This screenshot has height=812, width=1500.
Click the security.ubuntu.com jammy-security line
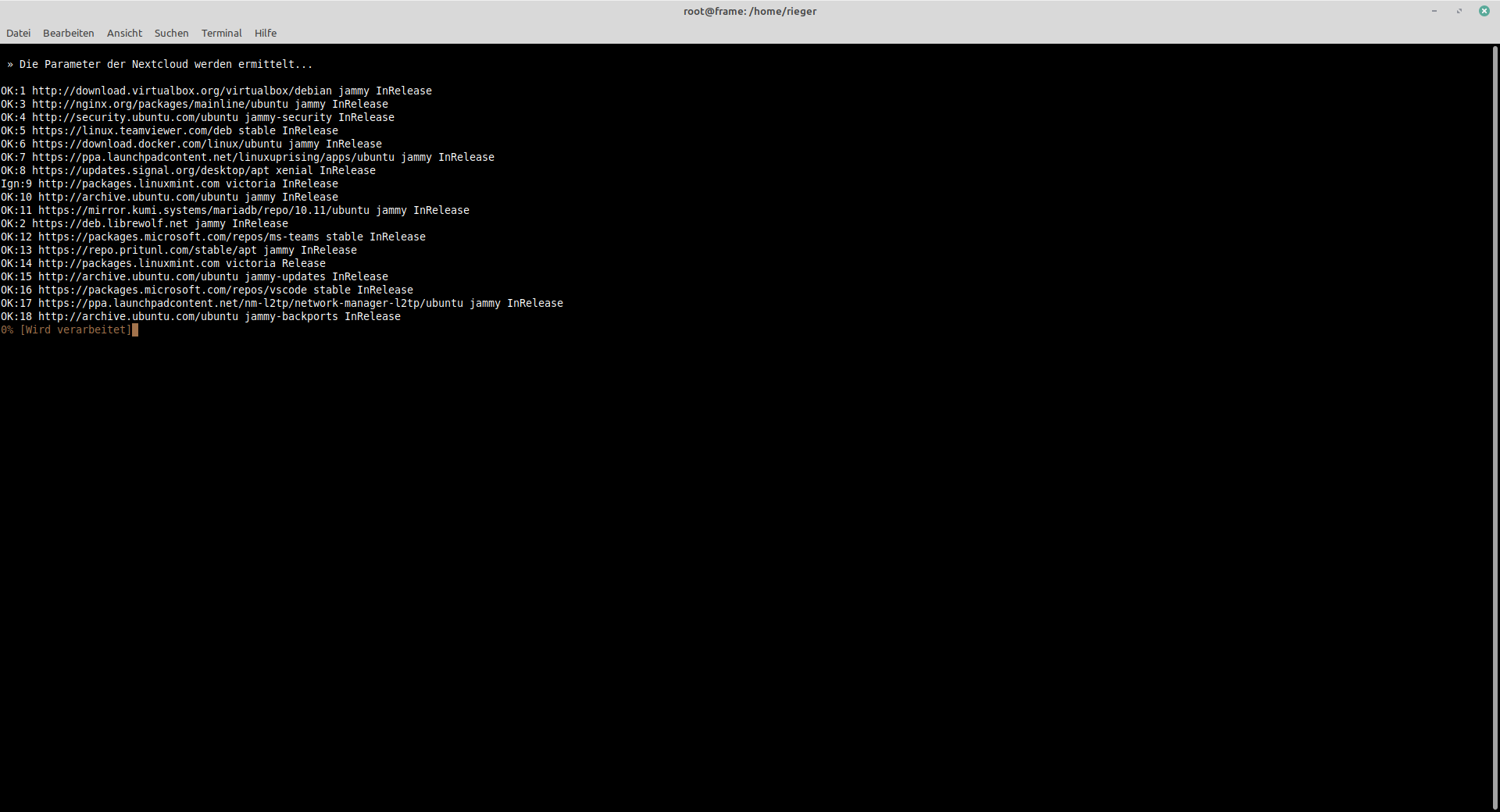(198, 117)
